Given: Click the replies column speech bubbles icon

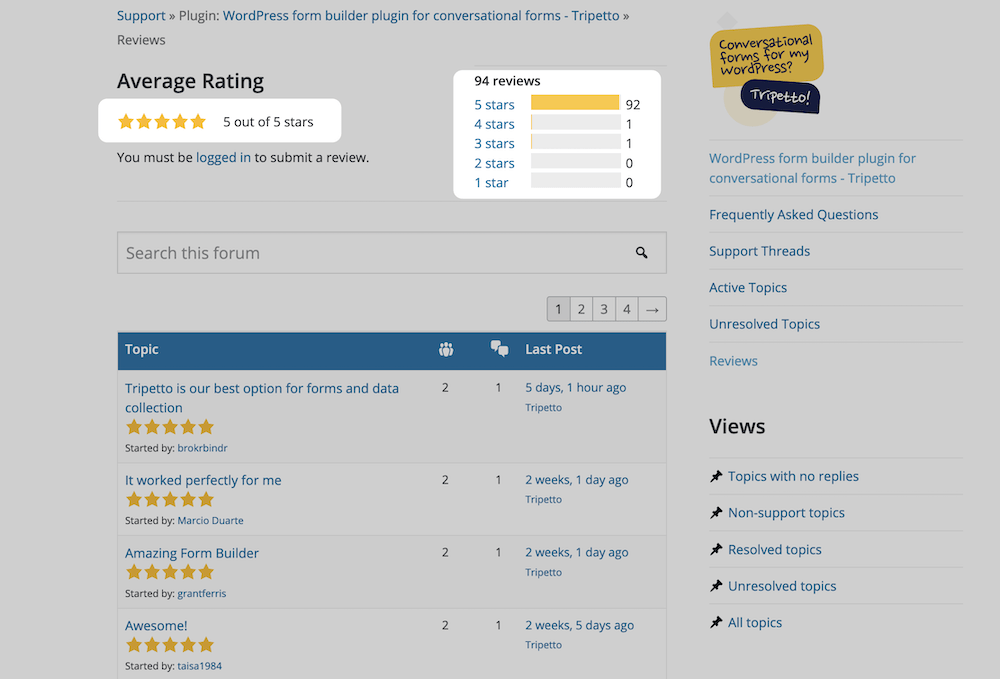Looking at the screenshot, I should pos(499,349).
